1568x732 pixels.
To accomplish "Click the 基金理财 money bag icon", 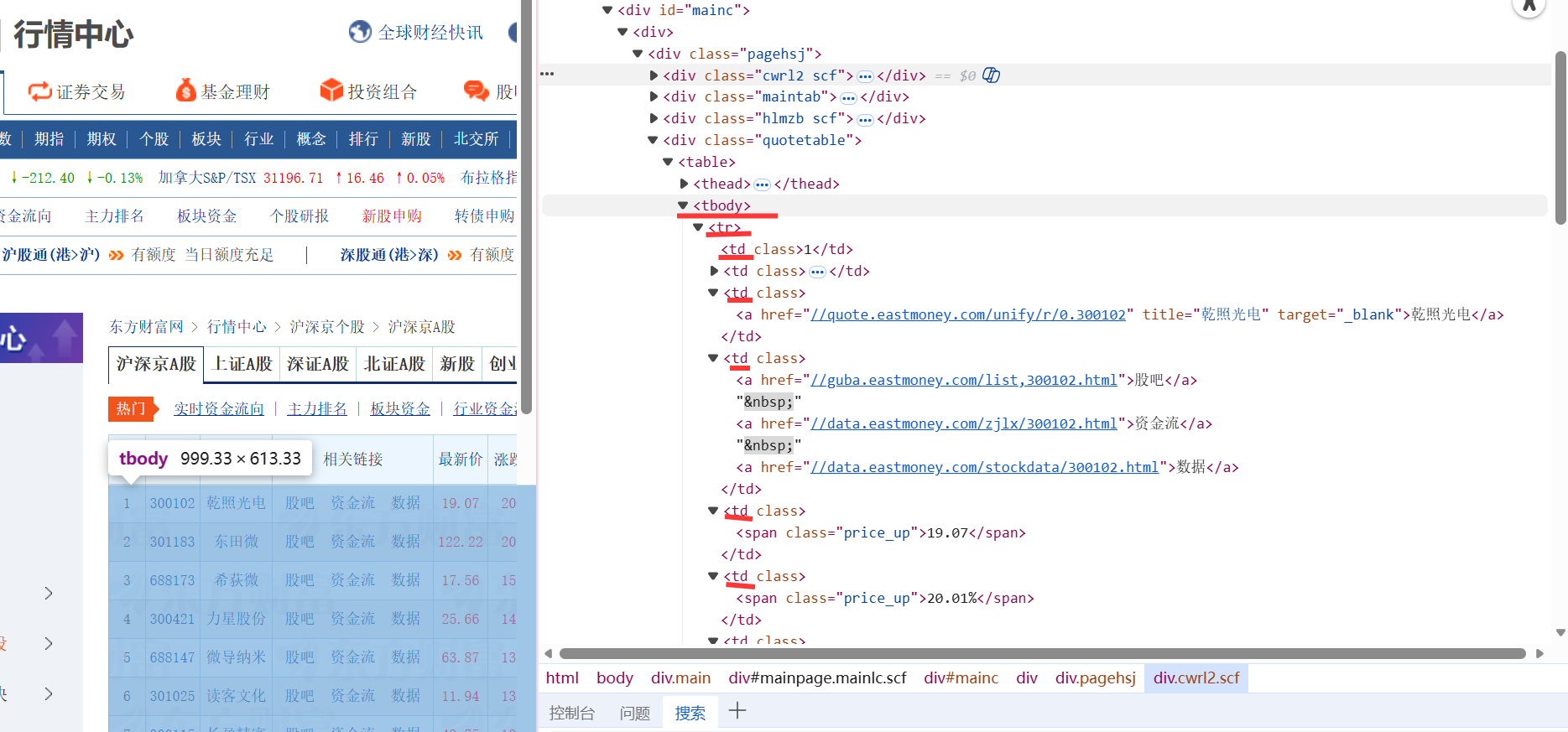I will [185, 91].
